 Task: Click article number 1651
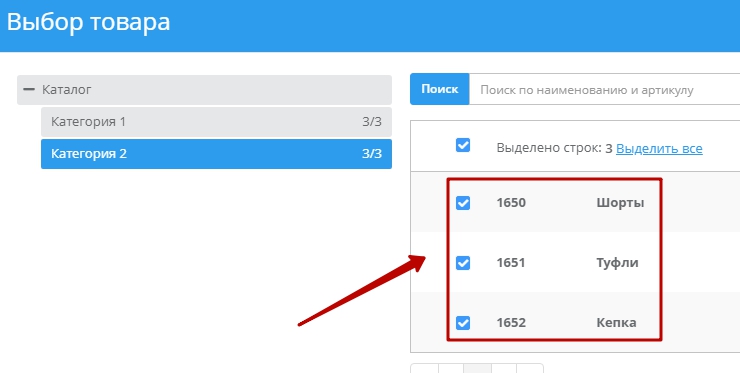[511, 263]
